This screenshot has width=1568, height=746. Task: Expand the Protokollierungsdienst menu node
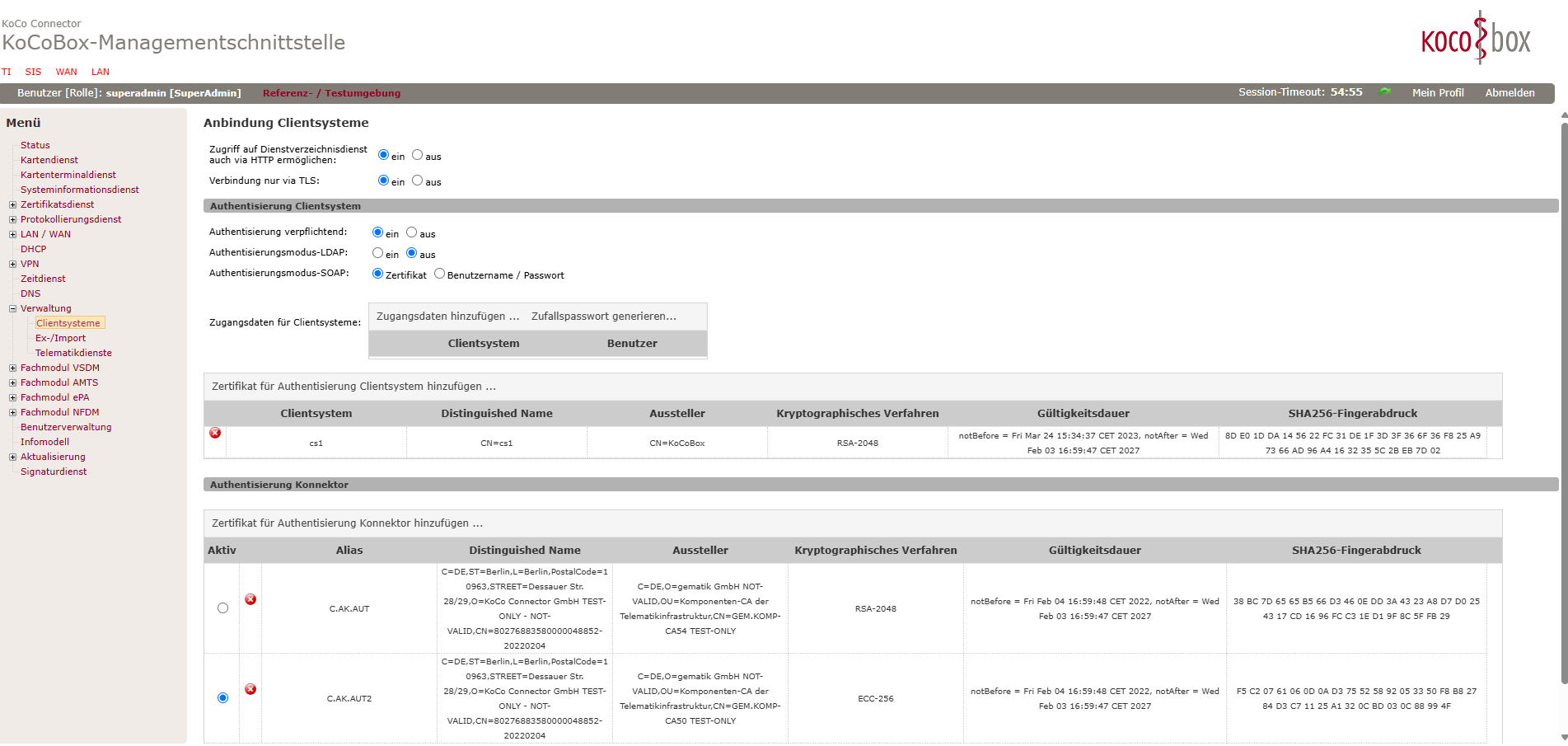[x=12, y=219]
